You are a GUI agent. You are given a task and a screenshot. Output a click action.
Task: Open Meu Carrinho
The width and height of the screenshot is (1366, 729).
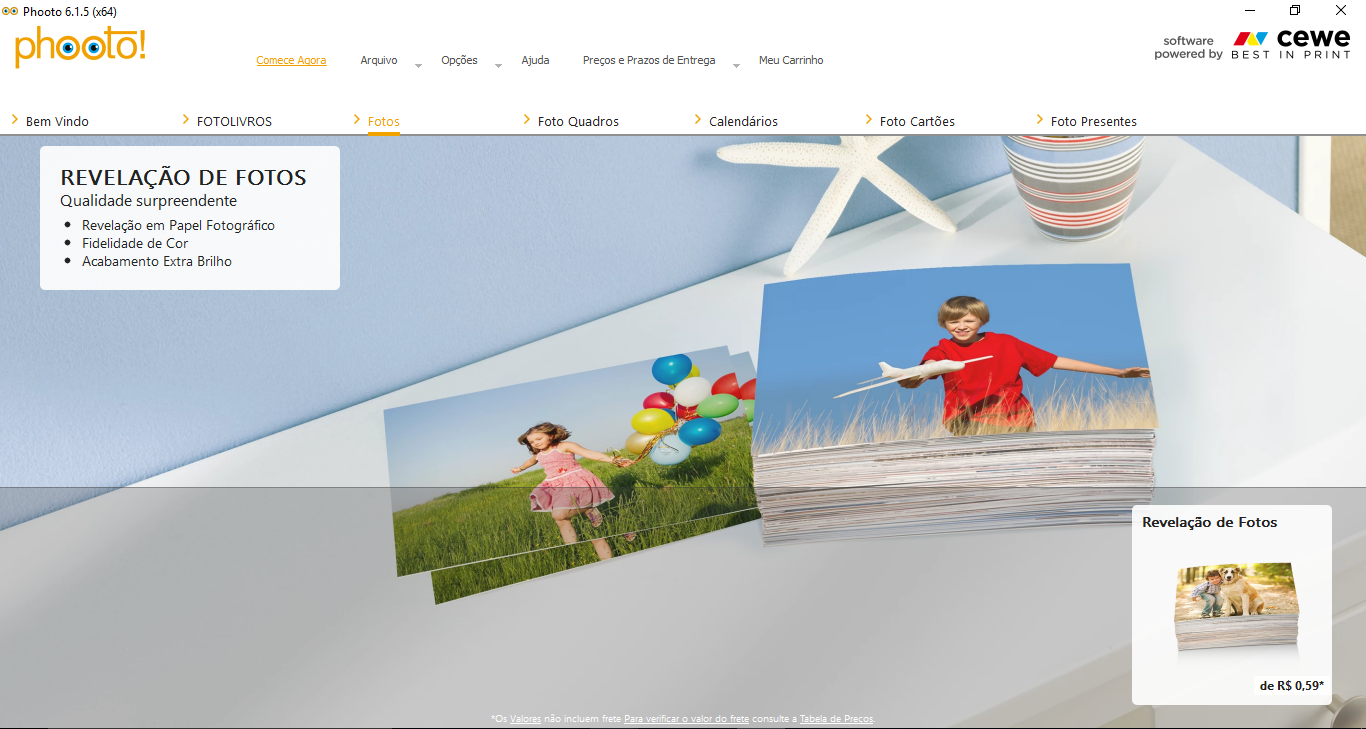pos(791,60)
